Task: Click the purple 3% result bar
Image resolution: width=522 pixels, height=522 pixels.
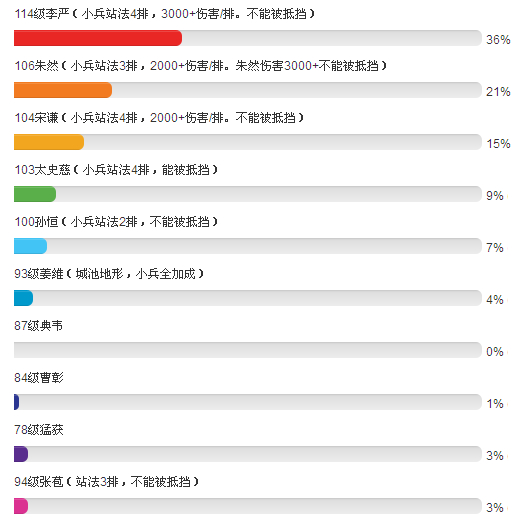Action: [21, 454]
